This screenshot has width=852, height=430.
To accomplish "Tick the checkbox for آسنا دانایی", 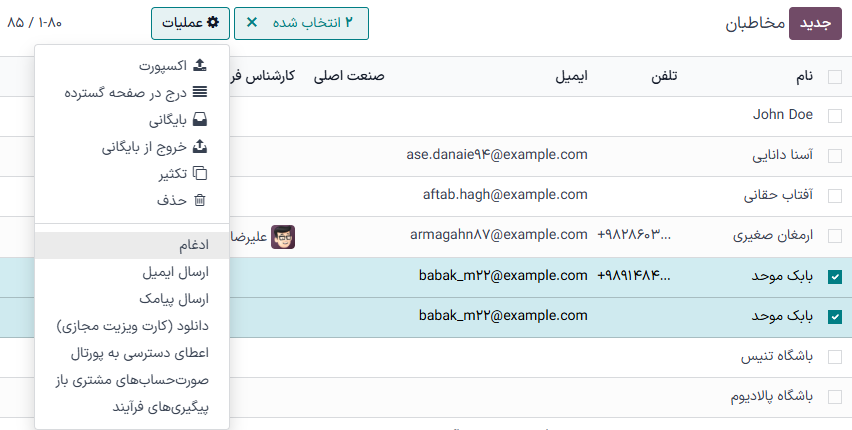I will (x=834, y=155).
